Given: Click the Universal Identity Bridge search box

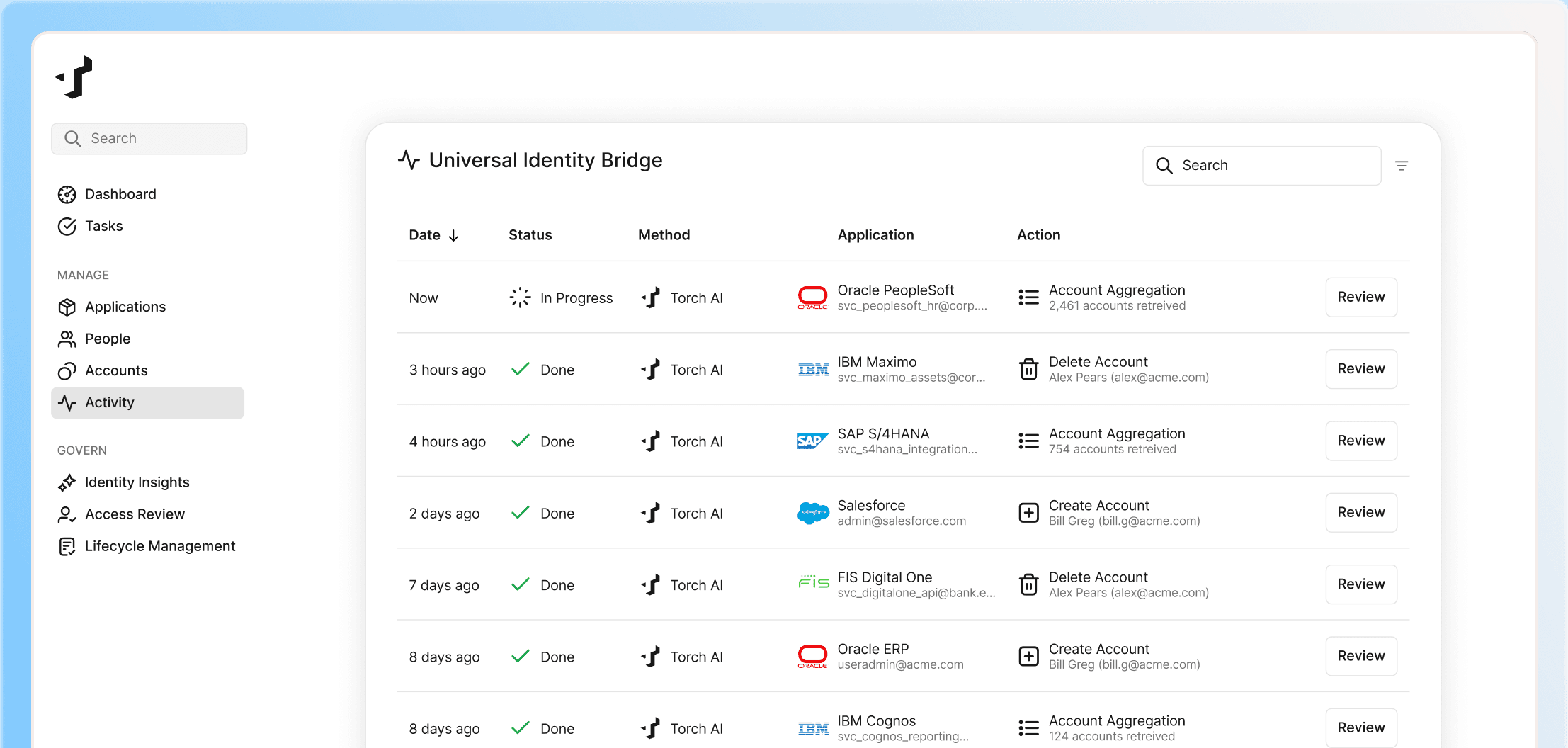Looking at the screenshot, I should click(x=1261, y=165).
